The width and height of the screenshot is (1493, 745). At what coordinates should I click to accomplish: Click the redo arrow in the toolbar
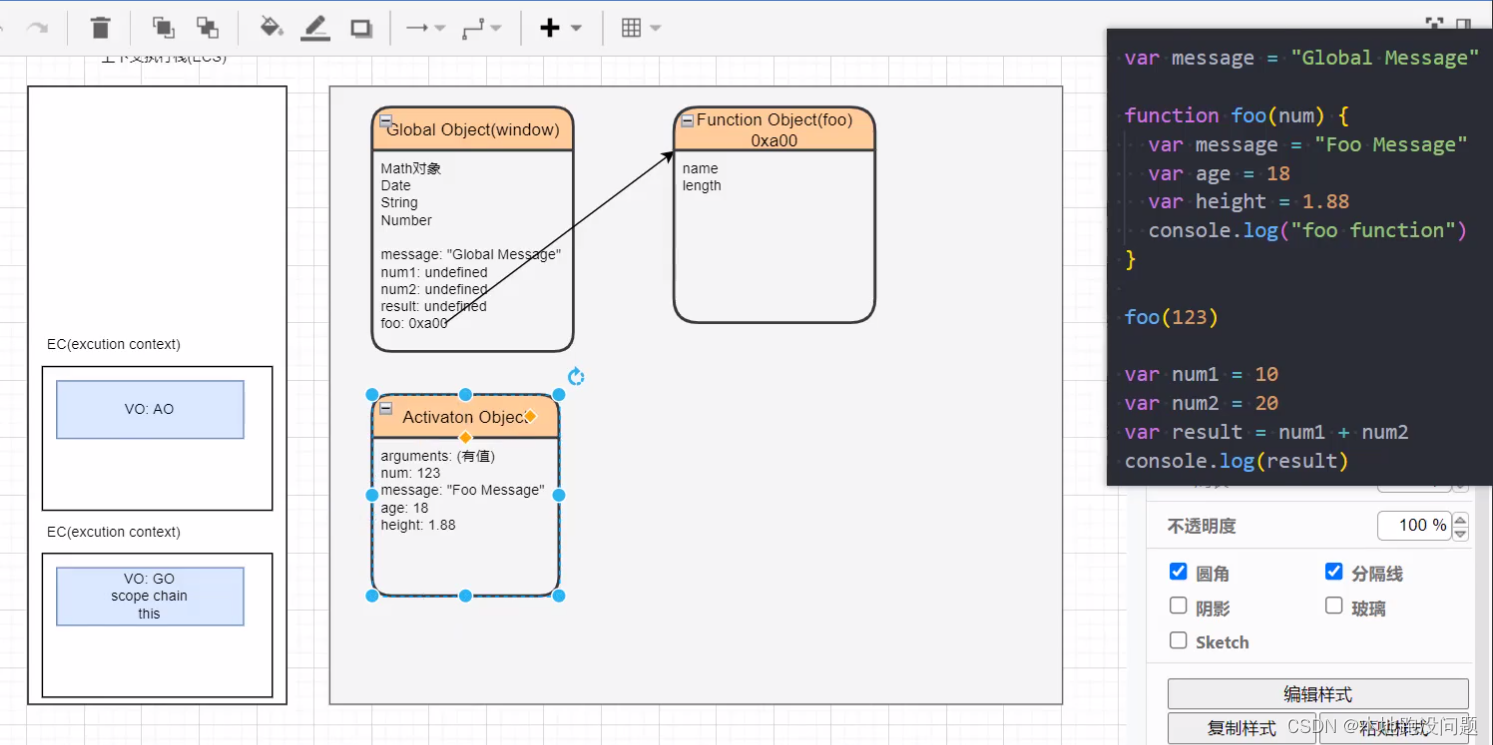point(37,27)
